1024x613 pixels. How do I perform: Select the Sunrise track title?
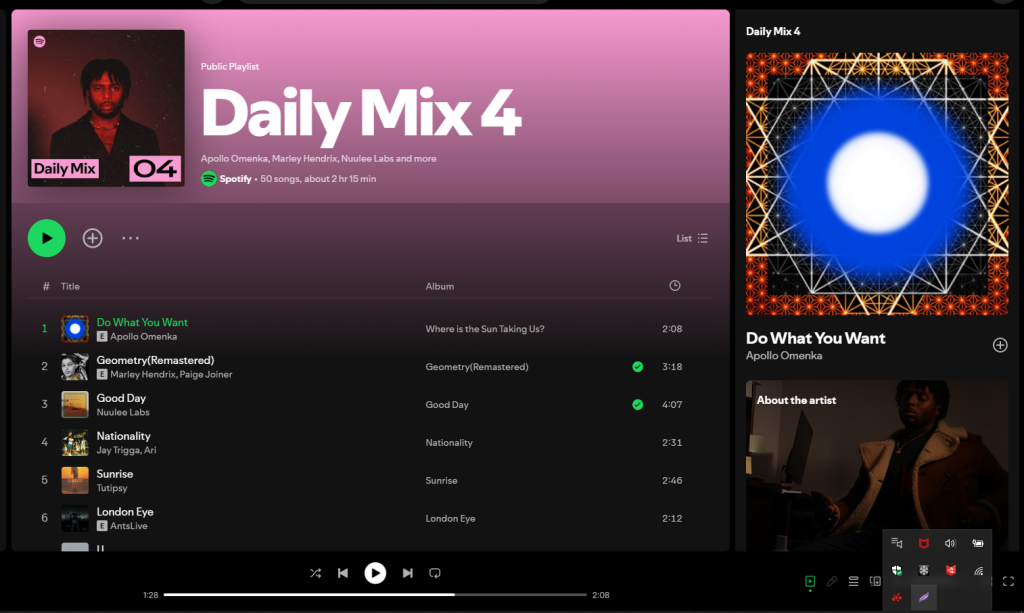click(115, 474)
